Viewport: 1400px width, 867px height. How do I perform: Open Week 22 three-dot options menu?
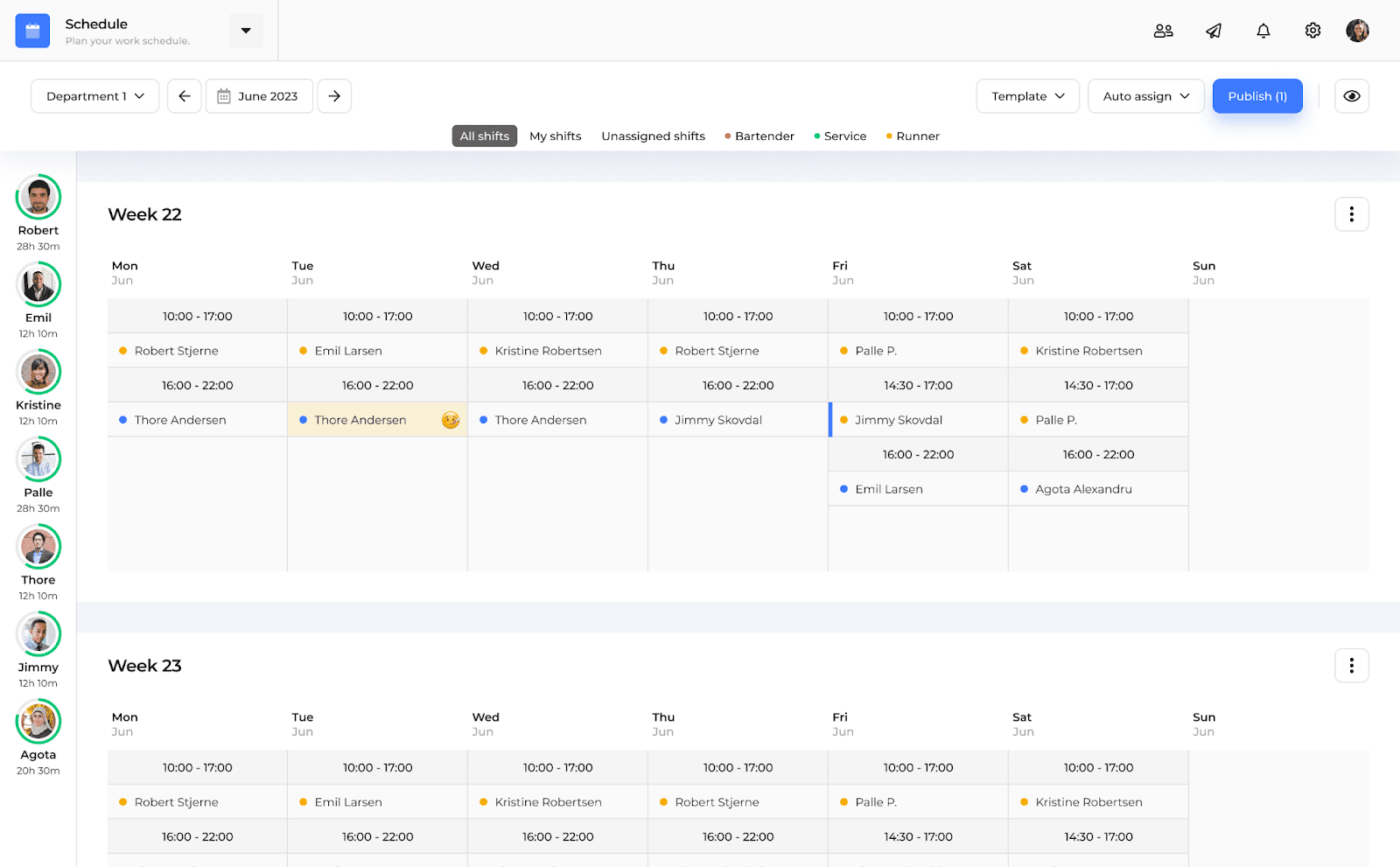pos(1351,214)
